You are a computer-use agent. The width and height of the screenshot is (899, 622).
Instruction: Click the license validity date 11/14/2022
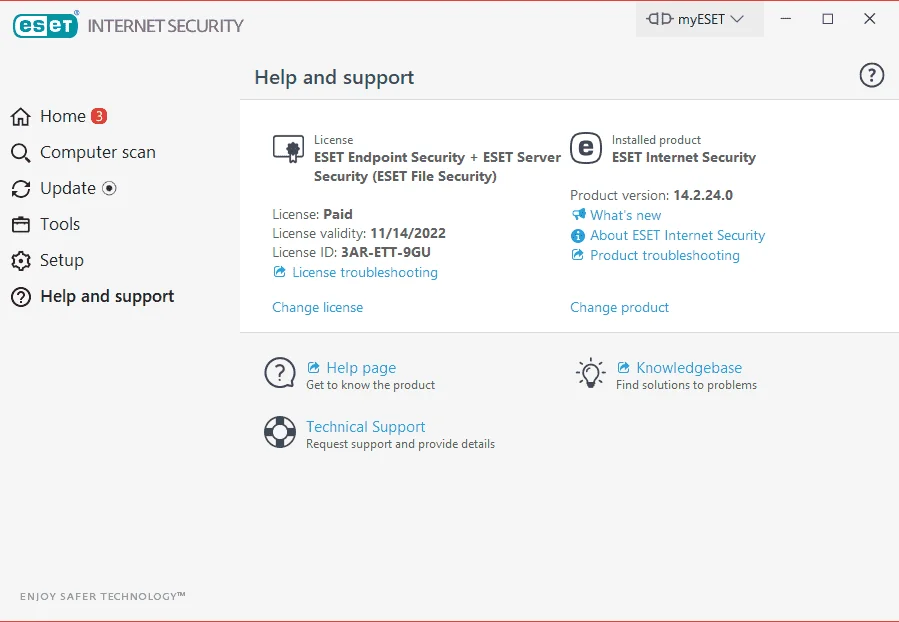click(x=408, y=233)
